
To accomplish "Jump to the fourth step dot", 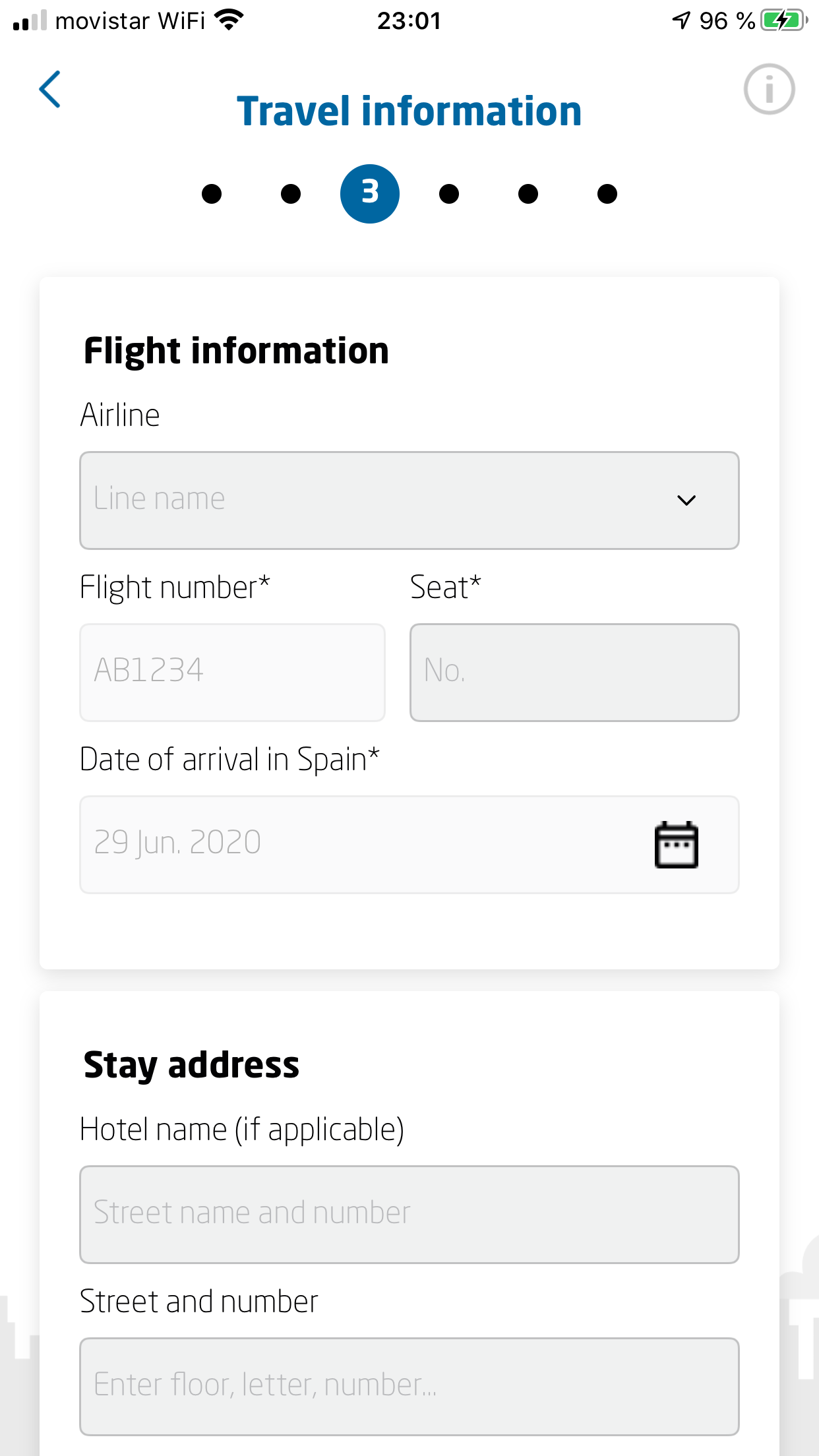I will [x=449, y=194].
